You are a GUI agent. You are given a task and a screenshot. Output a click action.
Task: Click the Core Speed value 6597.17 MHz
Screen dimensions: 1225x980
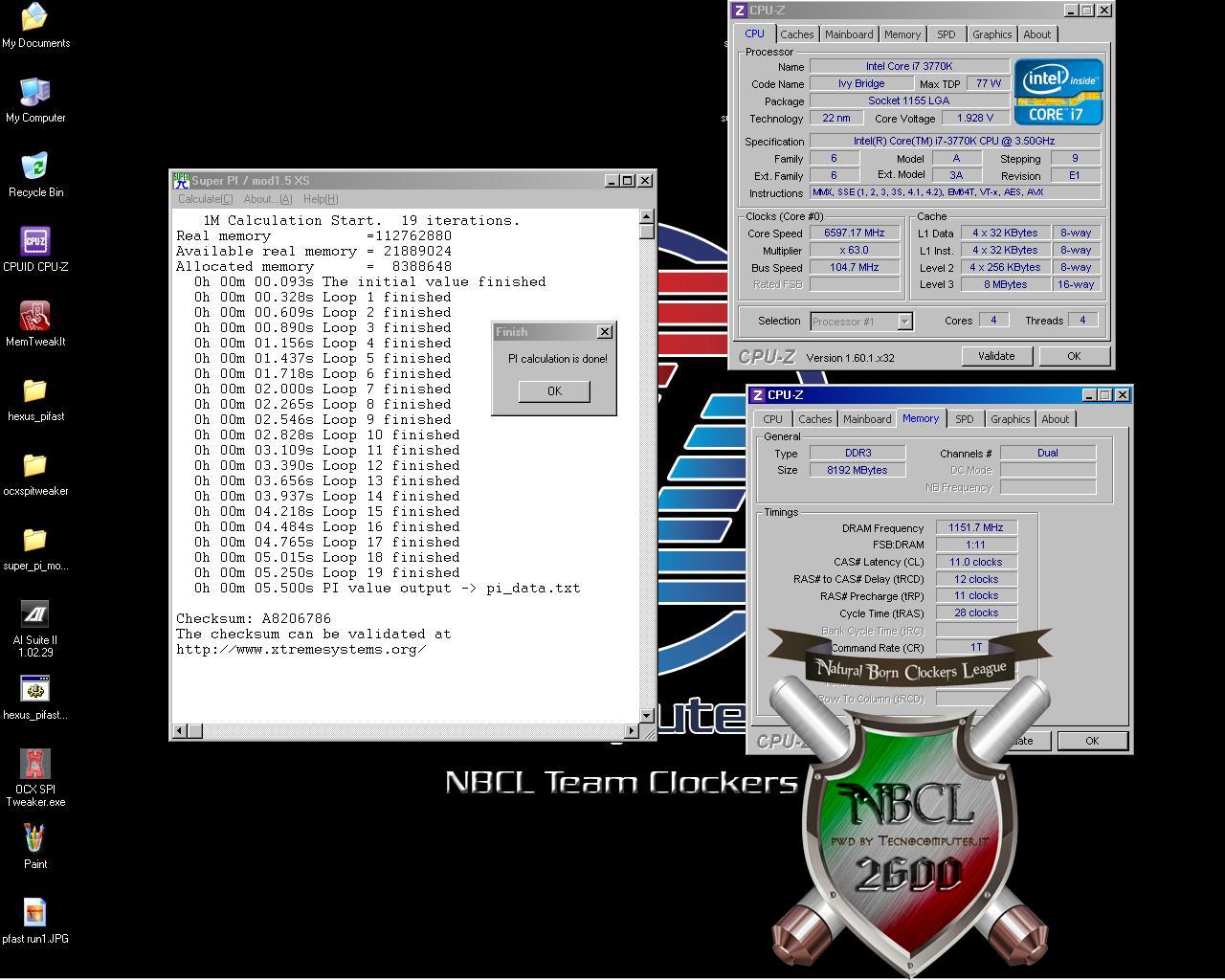(855, 233)
